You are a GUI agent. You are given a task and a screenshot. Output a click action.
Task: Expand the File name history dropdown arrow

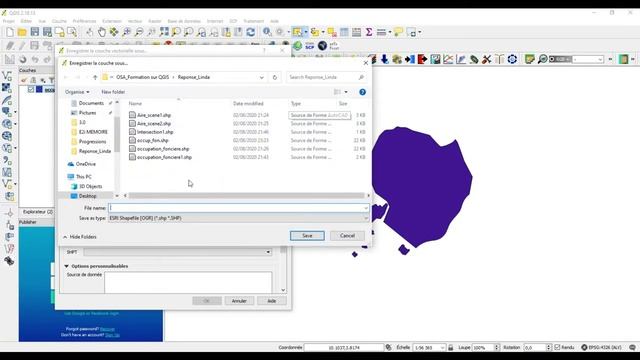pyautogui.click(x=366, y=208)
